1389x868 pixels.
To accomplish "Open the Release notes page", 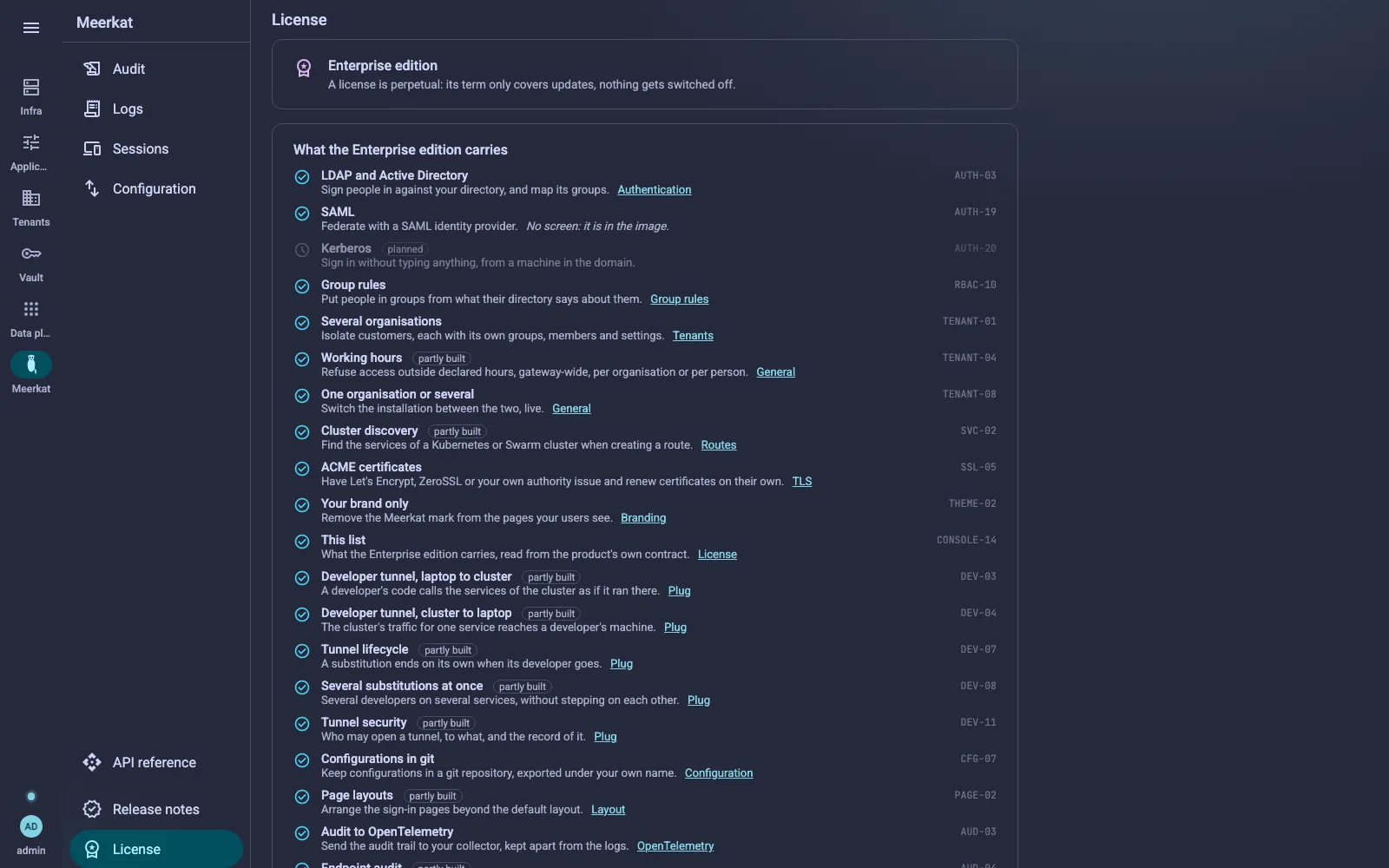I will coord(156,809).
